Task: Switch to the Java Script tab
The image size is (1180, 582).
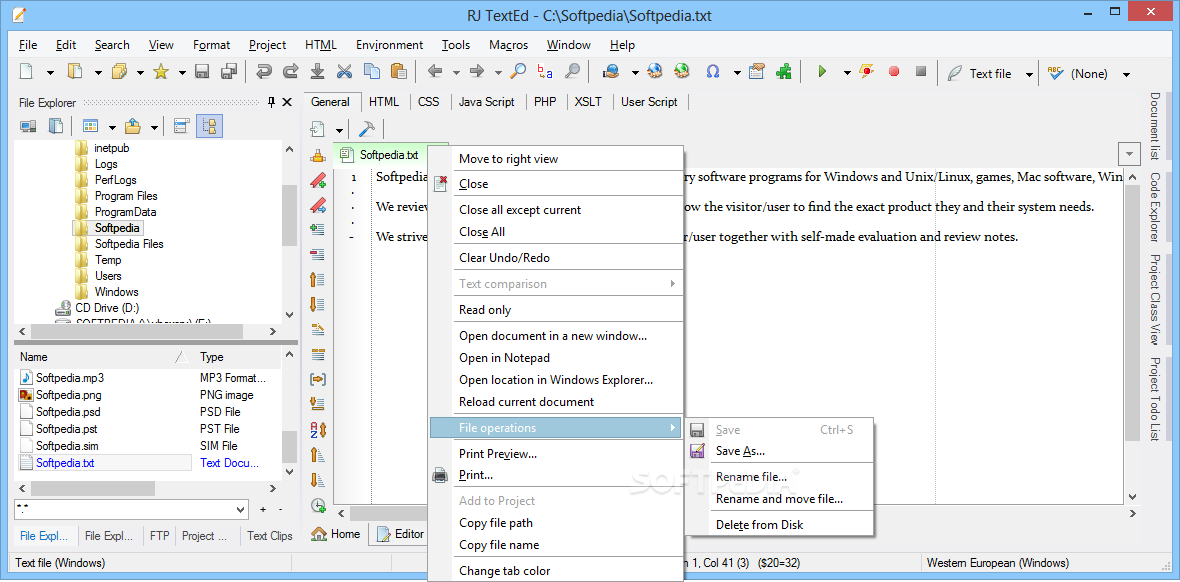Action: 487,102
